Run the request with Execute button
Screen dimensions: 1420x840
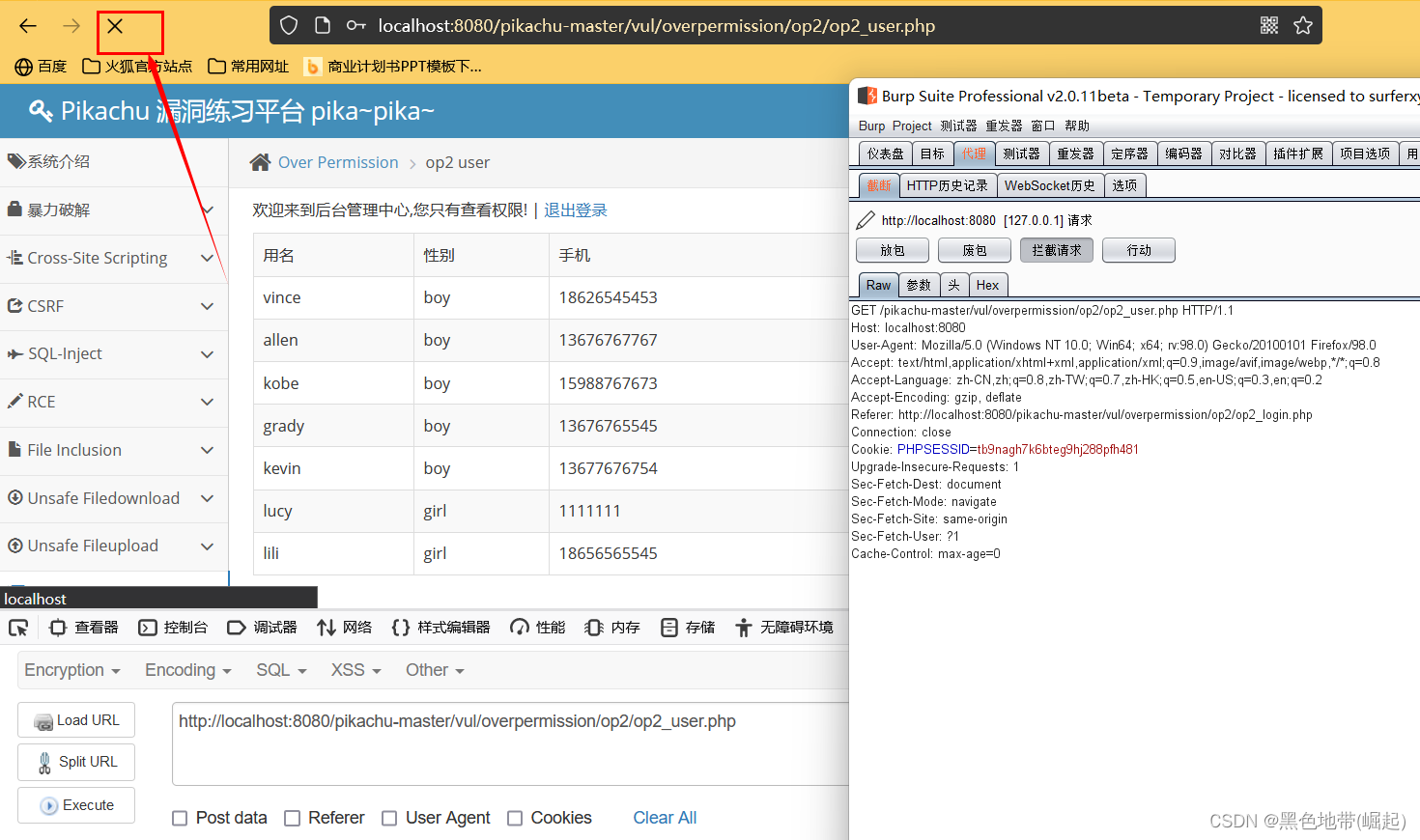tap(76, 805)
